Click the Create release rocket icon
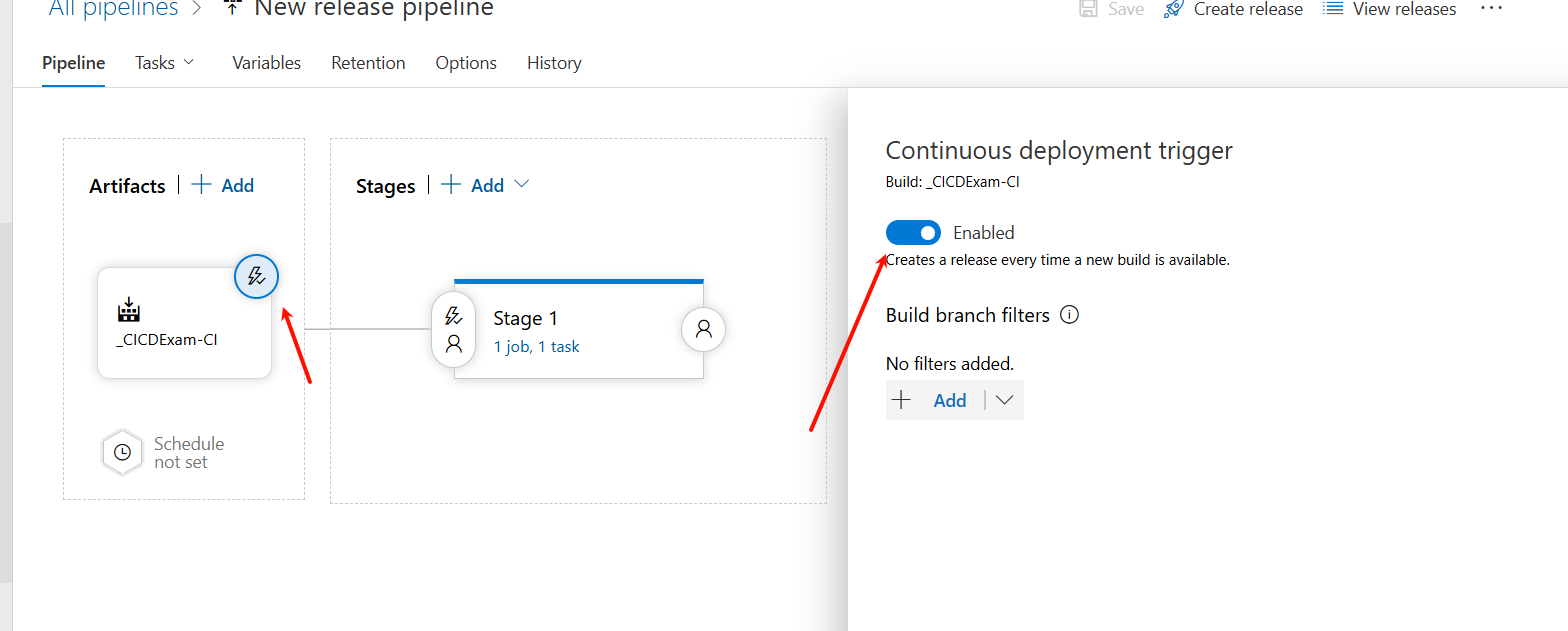This screenshot has width=1568, height=631. (x=1174, y=9)
